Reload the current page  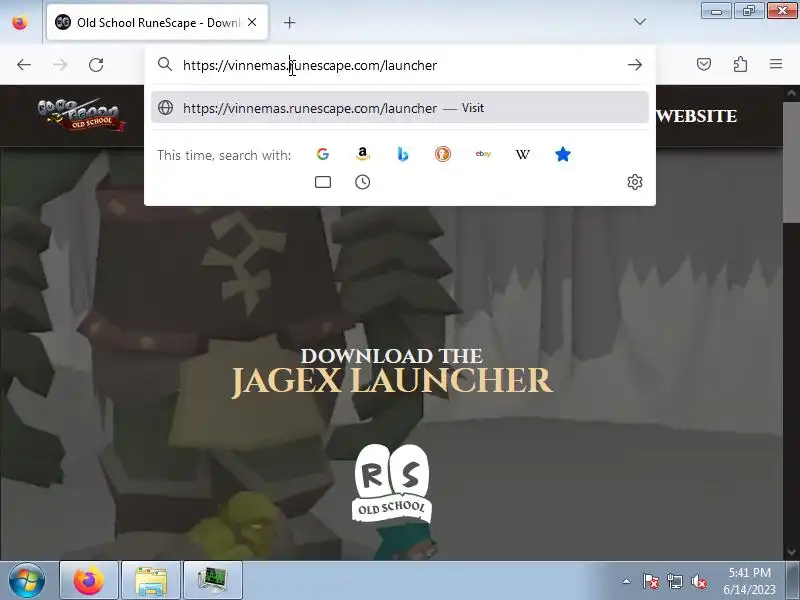96,65
